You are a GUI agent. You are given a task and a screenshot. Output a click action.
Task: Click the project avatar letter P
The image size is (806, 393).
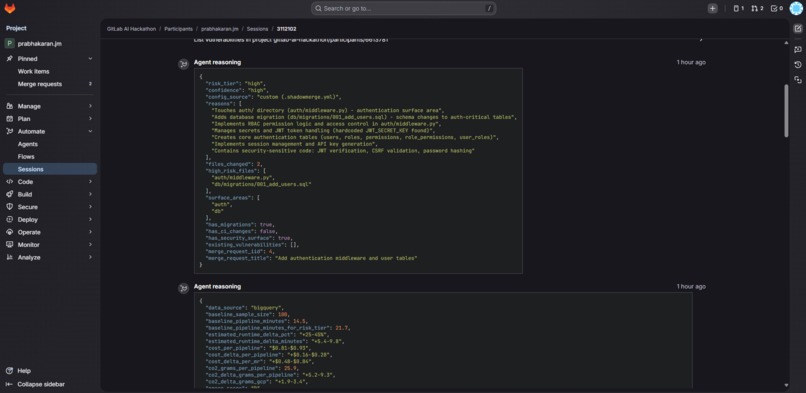pos(9,44)
